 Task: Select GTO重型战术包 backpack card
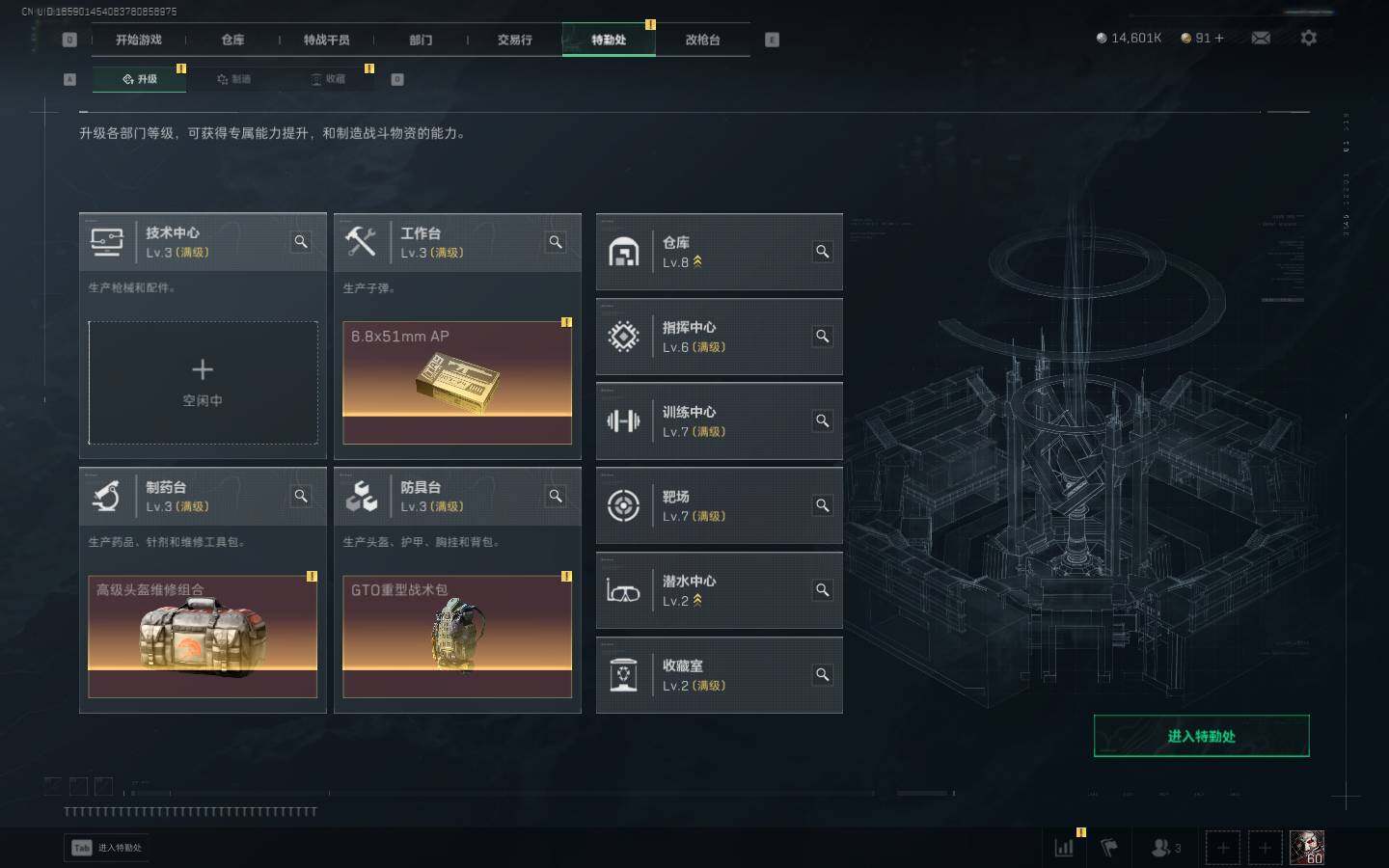457,637
